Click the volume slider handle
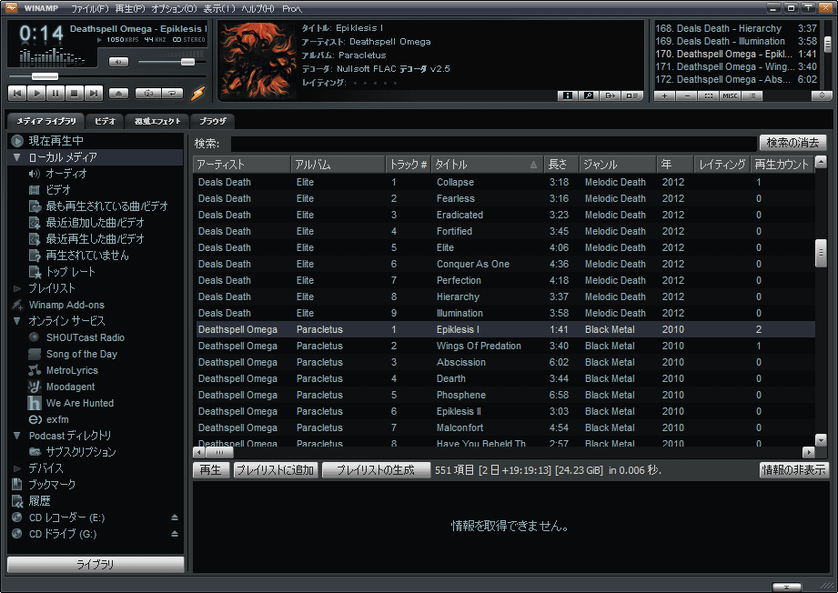The height and width of the screenshot is (593, 838). pyautogui.click(x=188, y=62)
